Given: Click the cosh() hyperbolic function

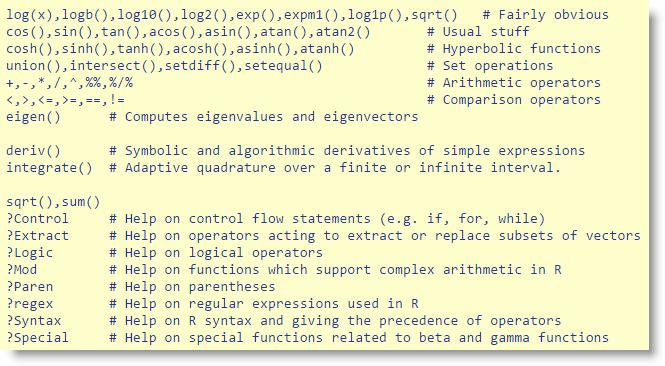Looking at the screenshot, I should click(x=30, y=49).
